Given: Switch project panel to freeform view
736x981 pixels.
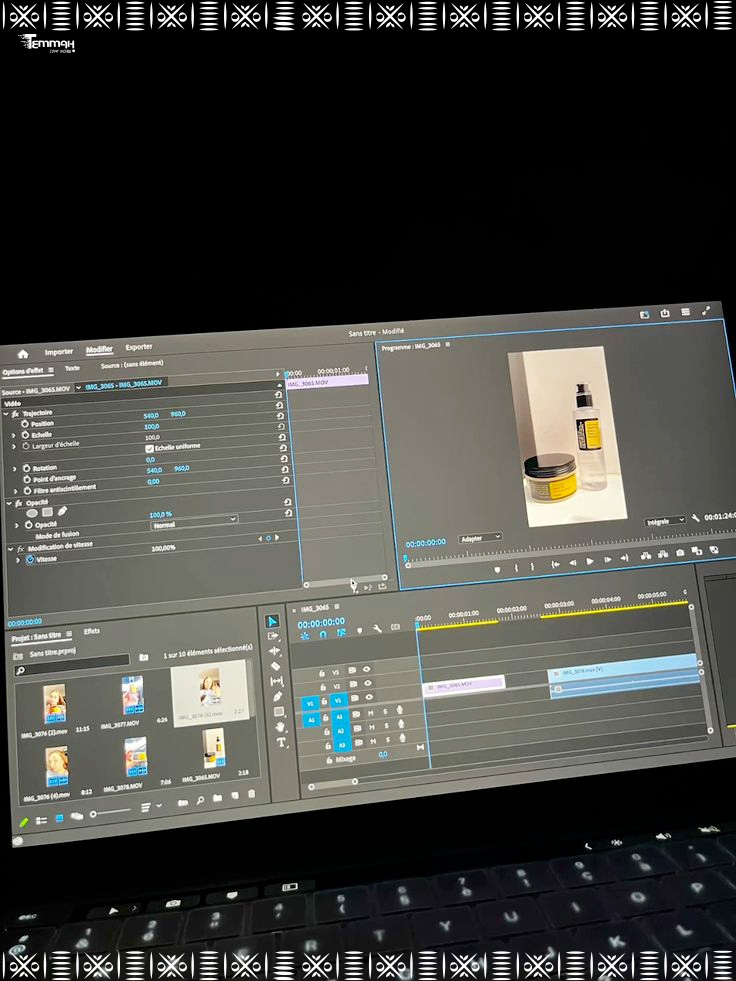Looking at the screenshot, I should tap(77, 816).
